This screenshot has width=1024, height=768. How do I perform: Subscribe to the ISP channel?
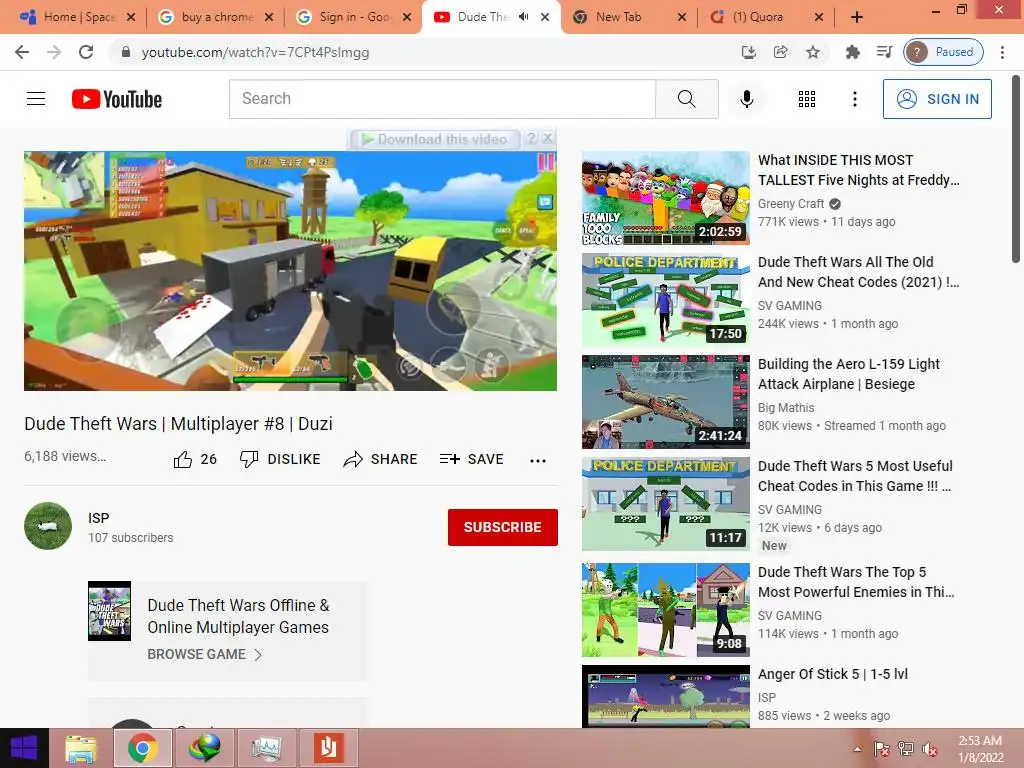[502, 527]
